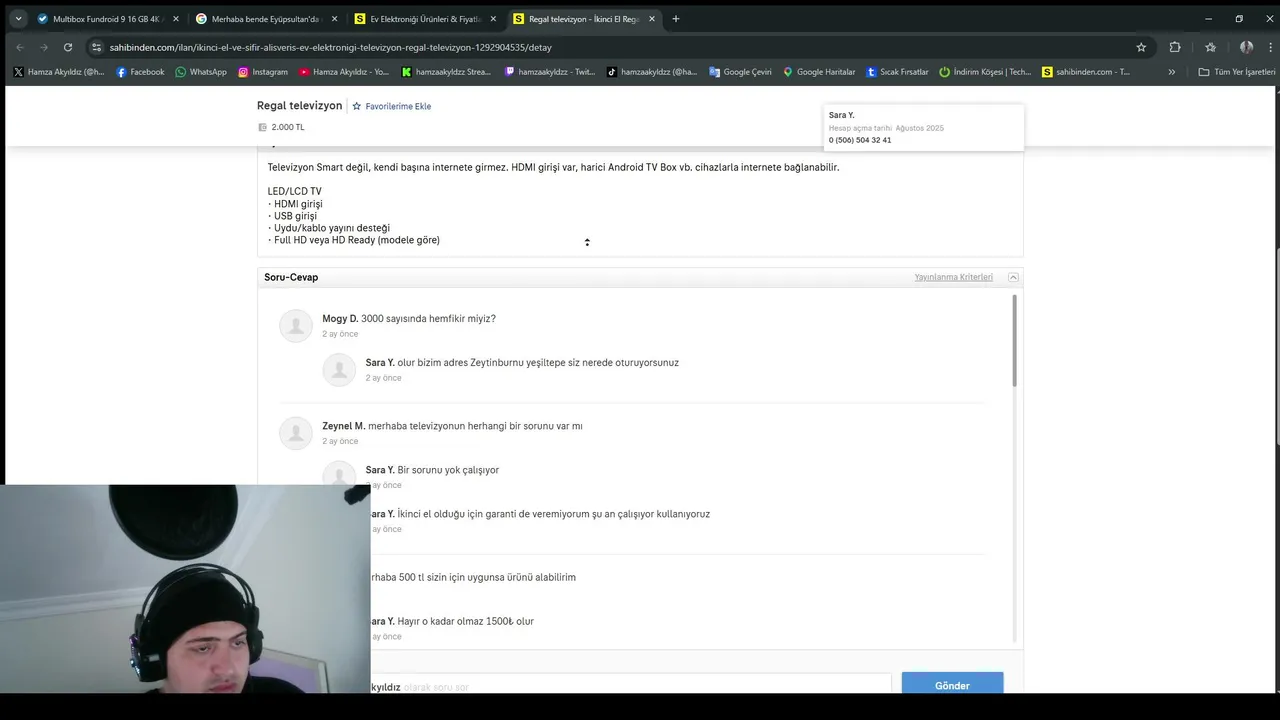The image size is (1280, 720).
Task: Add listing with Favorilerime Ekle
Action: (x=391, y=106)
